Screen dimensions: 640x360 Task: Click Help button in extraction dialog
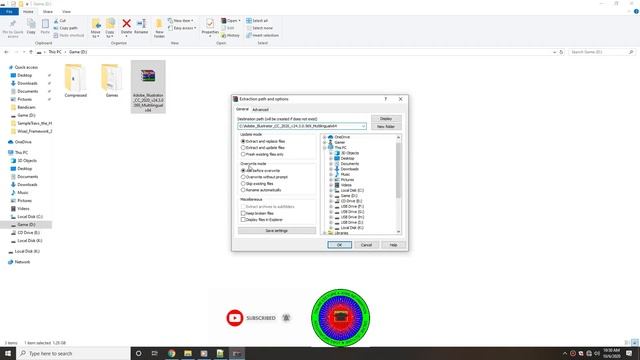point(393,245)
